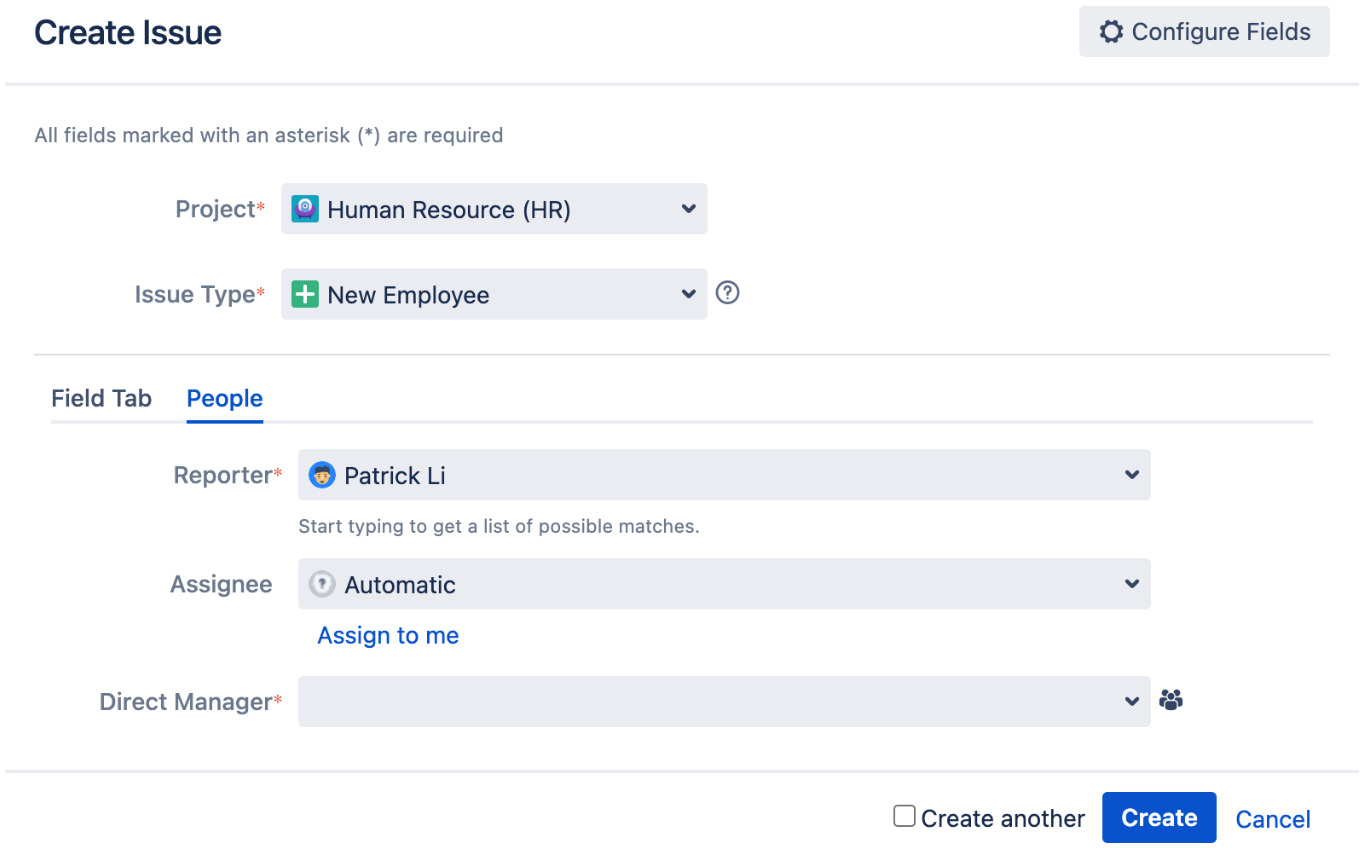Screen dimensions: 1364x848
Task: Click the Configure Fields gear icon
Action: point(1110,31)
